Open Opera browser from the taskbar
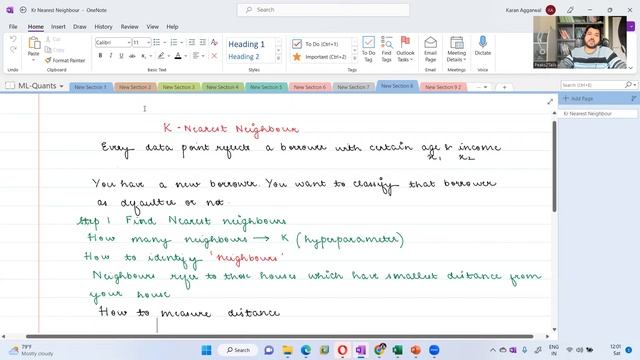Screen dimensions: 640x360 [342, 350]
